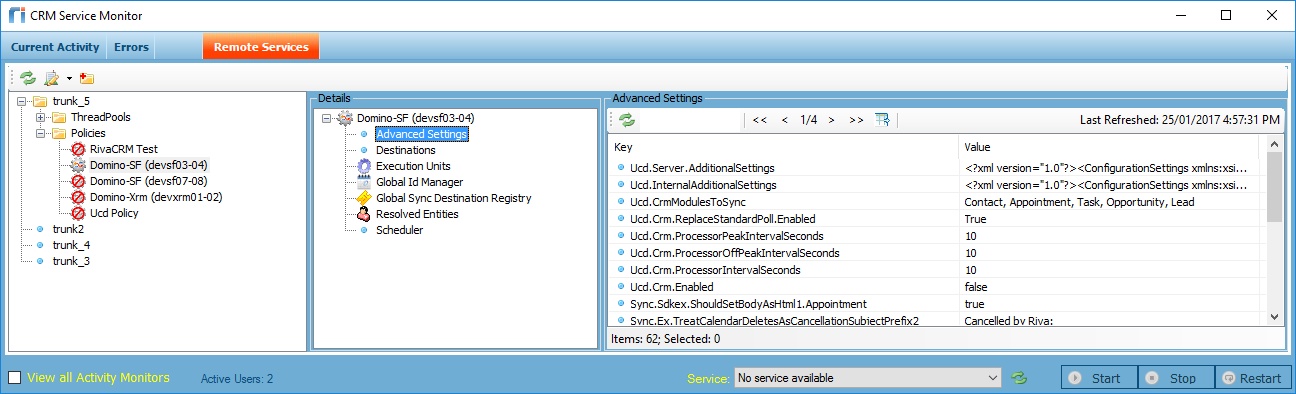Image resolution: width=1296 pixels, height=394 pixels.
Task: Open Destinations in the Details tree
Action: tap(405, 150)
